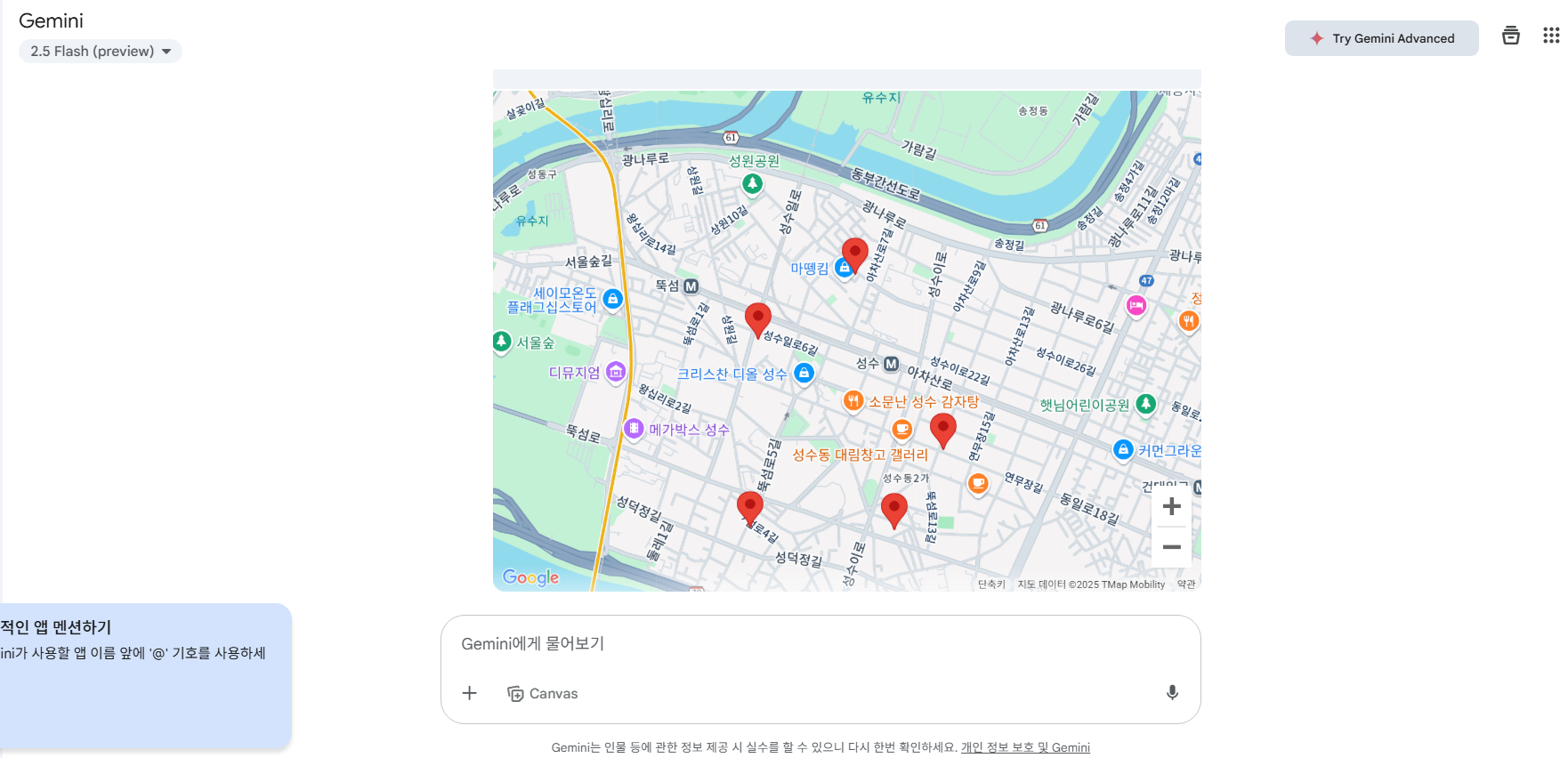Image resolution: width=1568 pixels, height=758 pixels.
Task: Select the 크리스찬 디올 성수 shop marker
Action: [804, 373]
